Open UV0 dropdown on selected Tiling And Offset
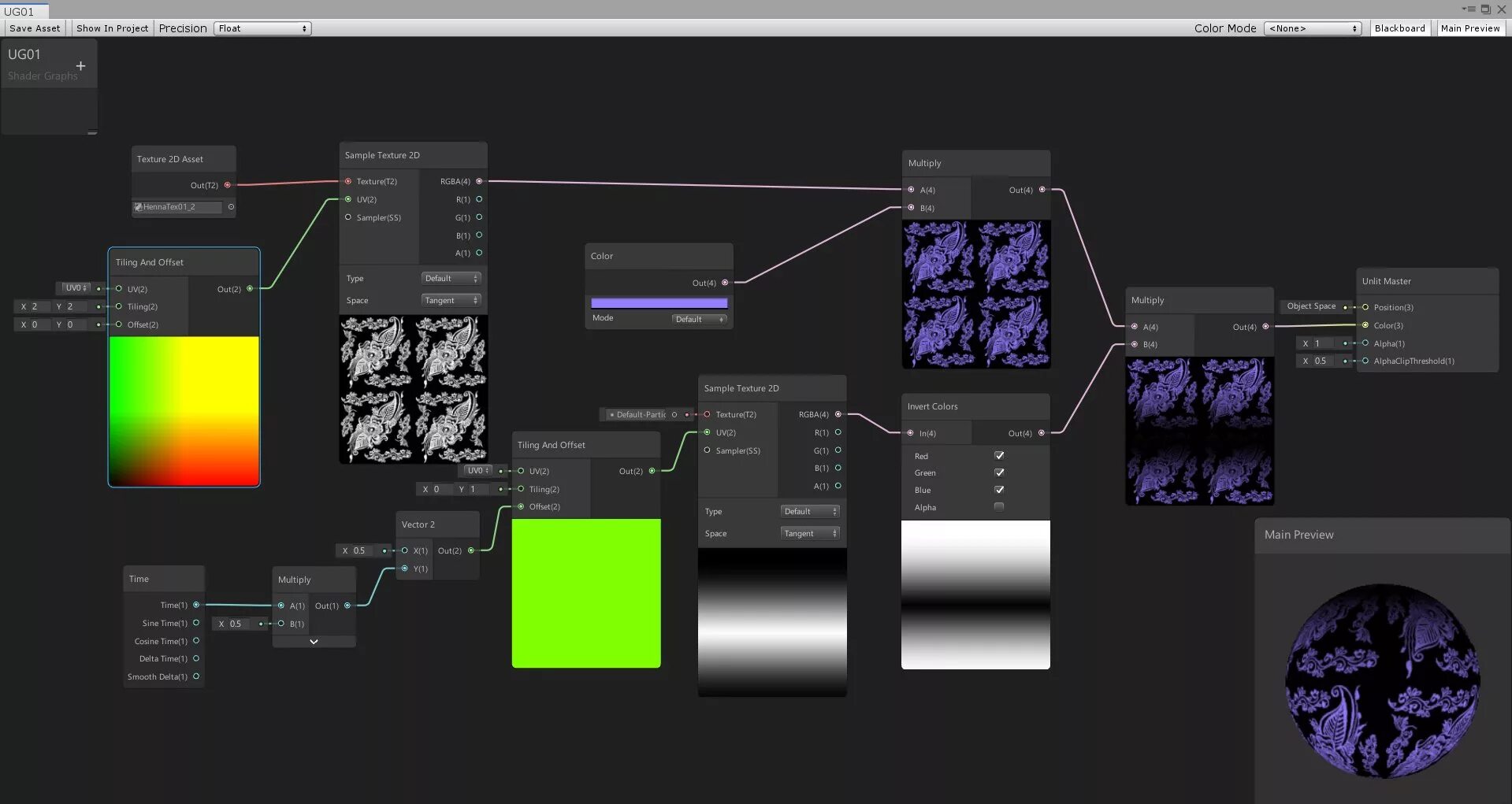This screenshot has height=804, width=1512. (76, 288)
